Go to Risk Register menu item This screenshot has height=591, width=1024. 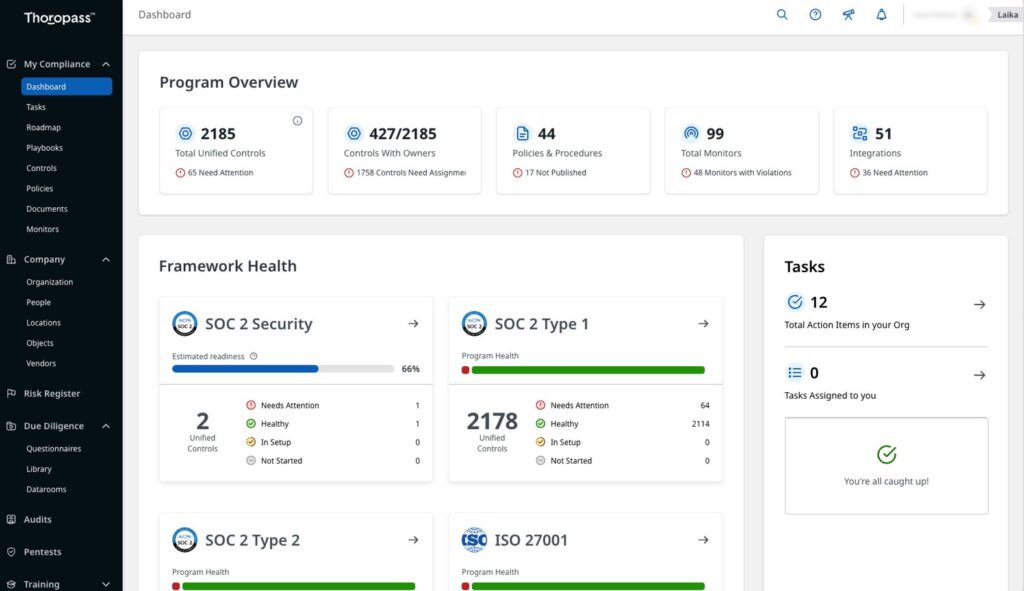click(51, 394)
